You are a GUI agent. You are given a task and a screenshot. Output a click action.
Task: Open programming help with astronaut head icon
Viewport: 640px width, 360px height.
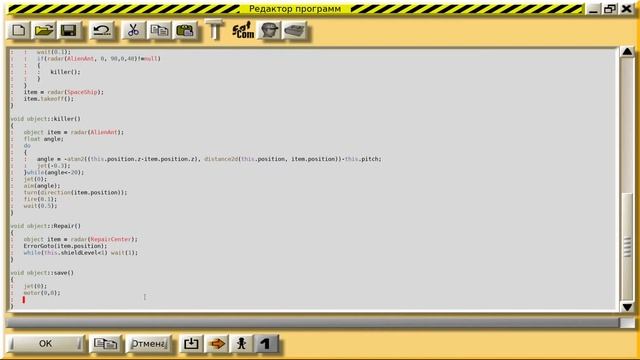point(269,31)
